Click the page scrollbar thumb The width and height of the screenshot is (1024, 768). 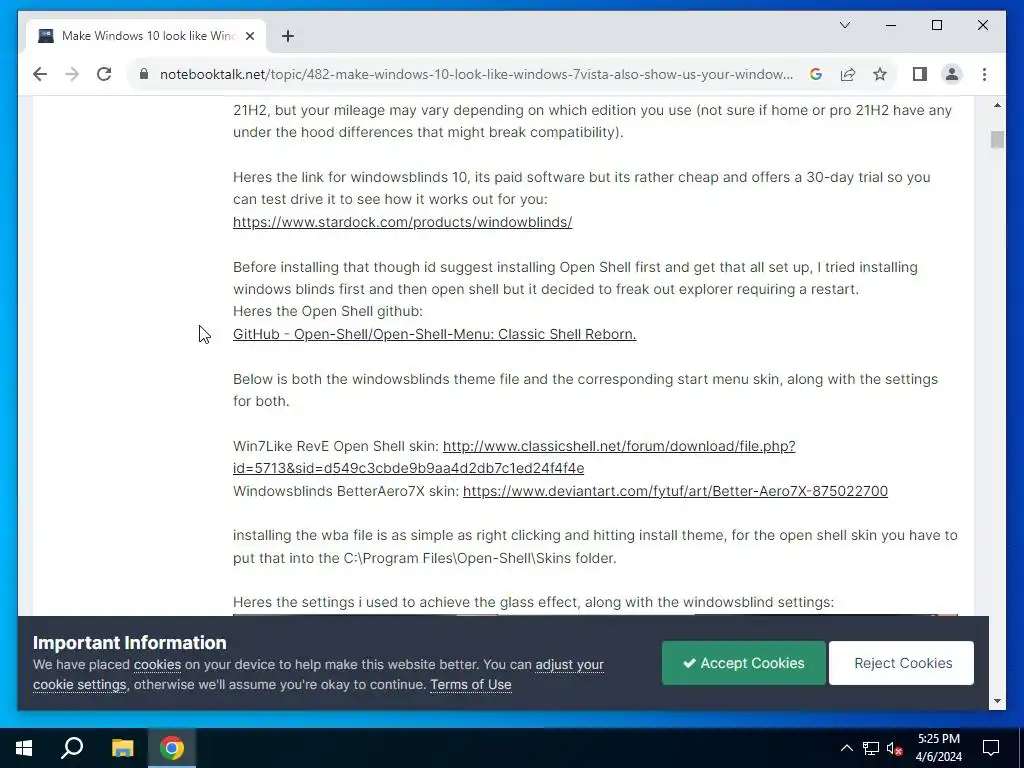point(997,140)
